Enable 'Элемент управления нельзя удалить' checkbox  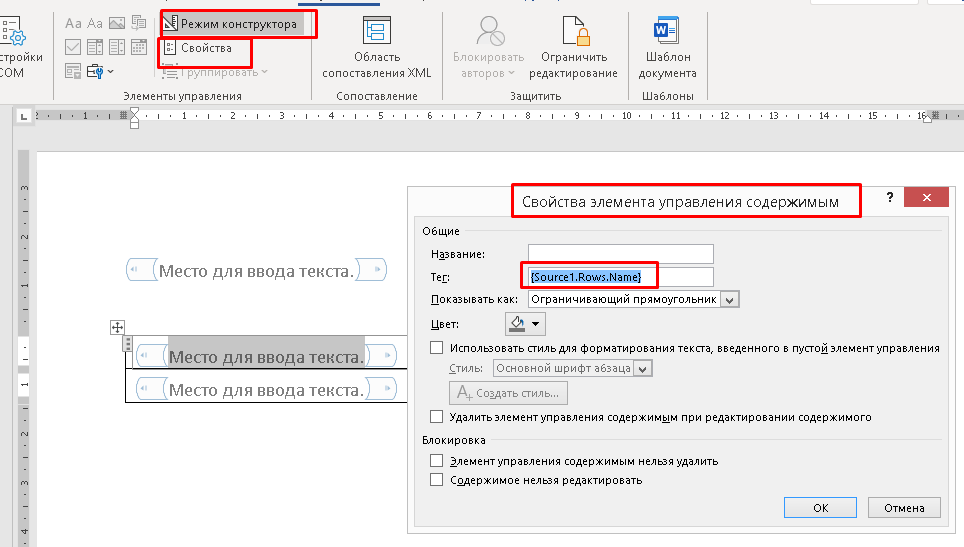click(x=435, y=461)
